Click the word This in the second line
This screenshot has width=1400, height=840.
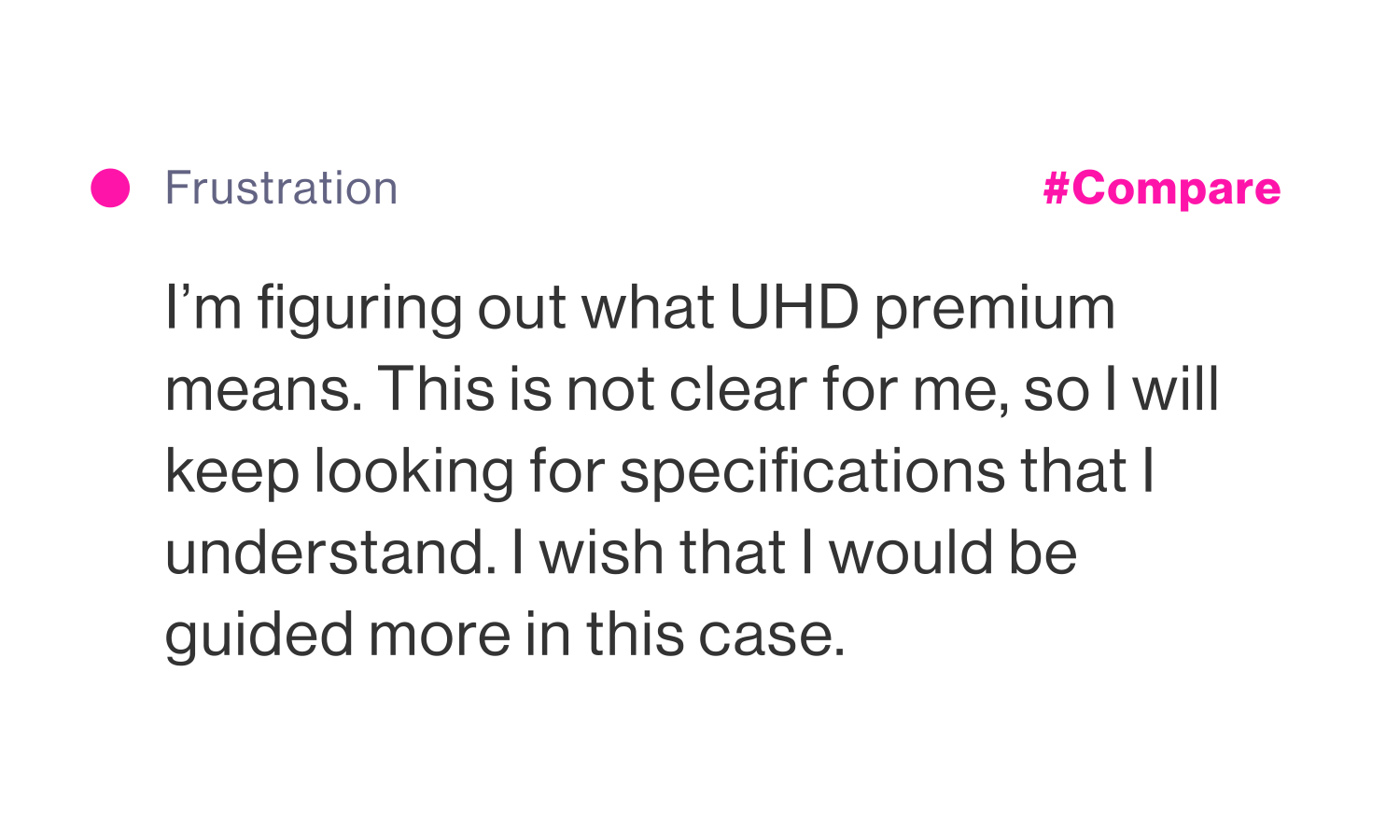coord(436,389)
